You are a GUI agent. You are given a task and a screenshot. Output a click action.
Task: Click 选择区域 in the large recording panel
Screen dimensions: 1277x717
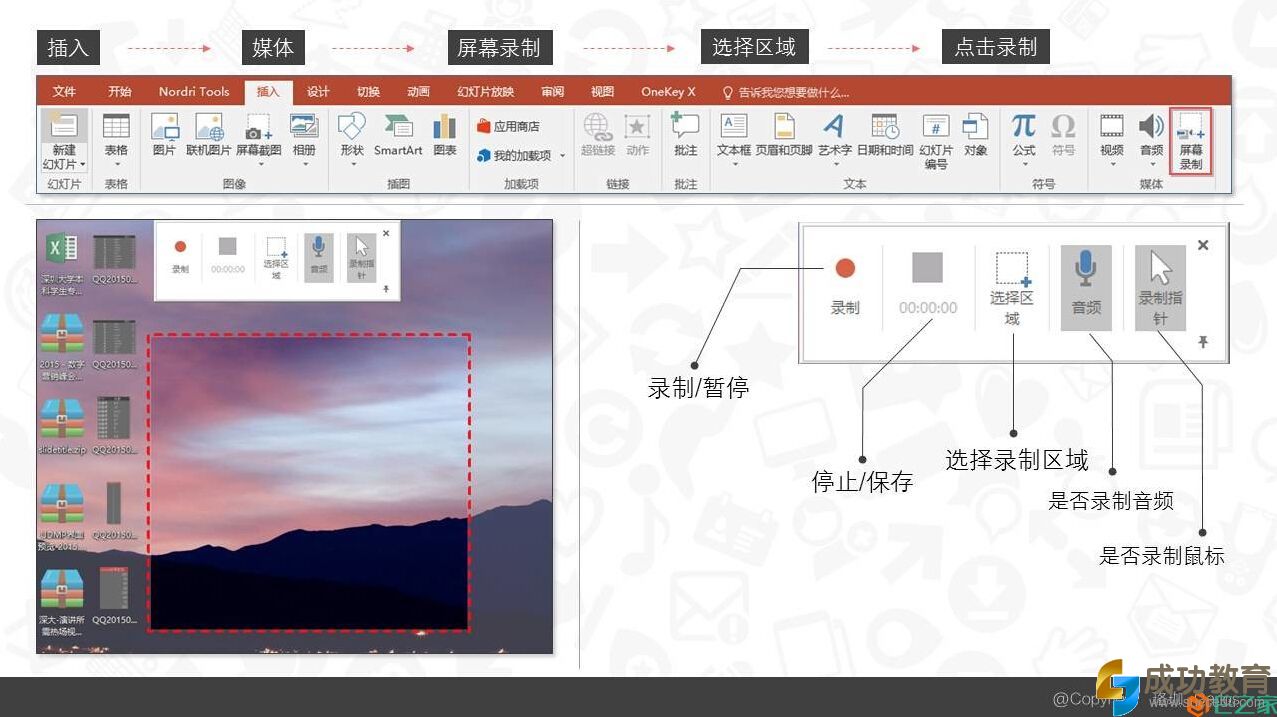pos(1012,287)
